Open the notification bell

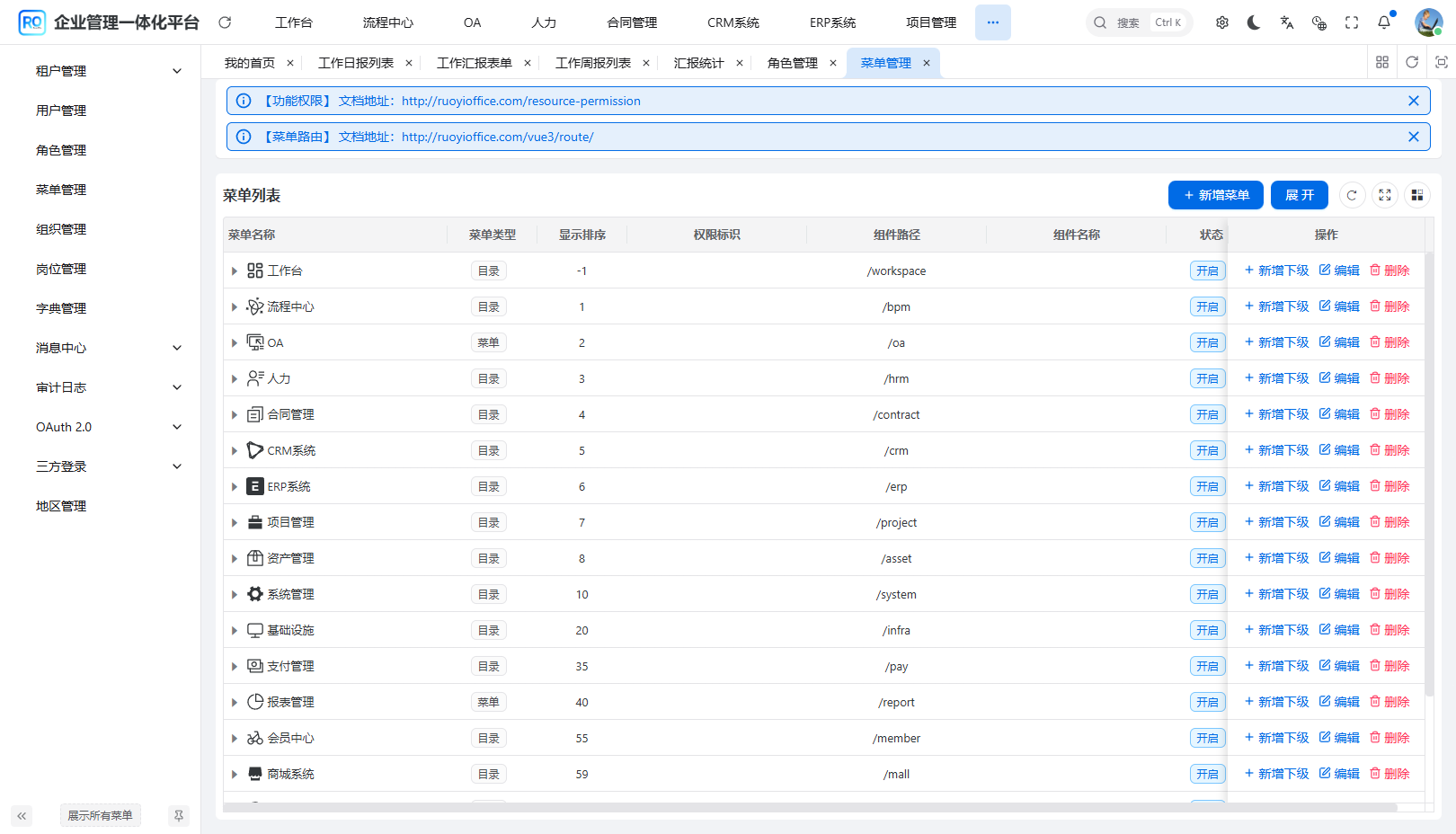click(1384, 22)
